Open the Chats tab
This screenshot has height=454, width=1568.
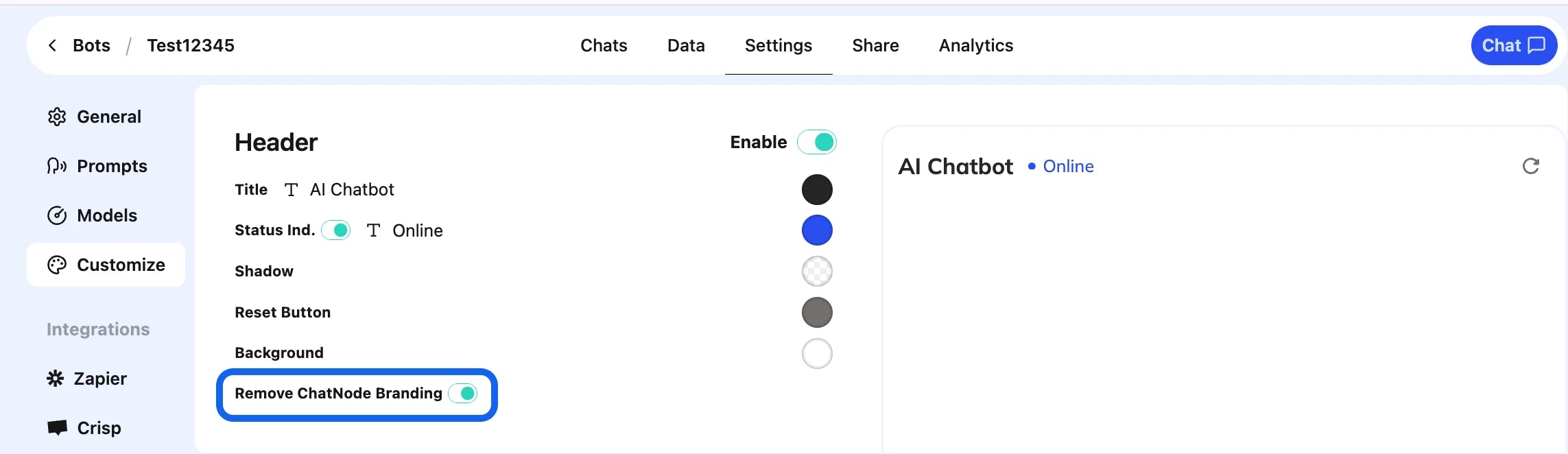(x=603, y=45)
